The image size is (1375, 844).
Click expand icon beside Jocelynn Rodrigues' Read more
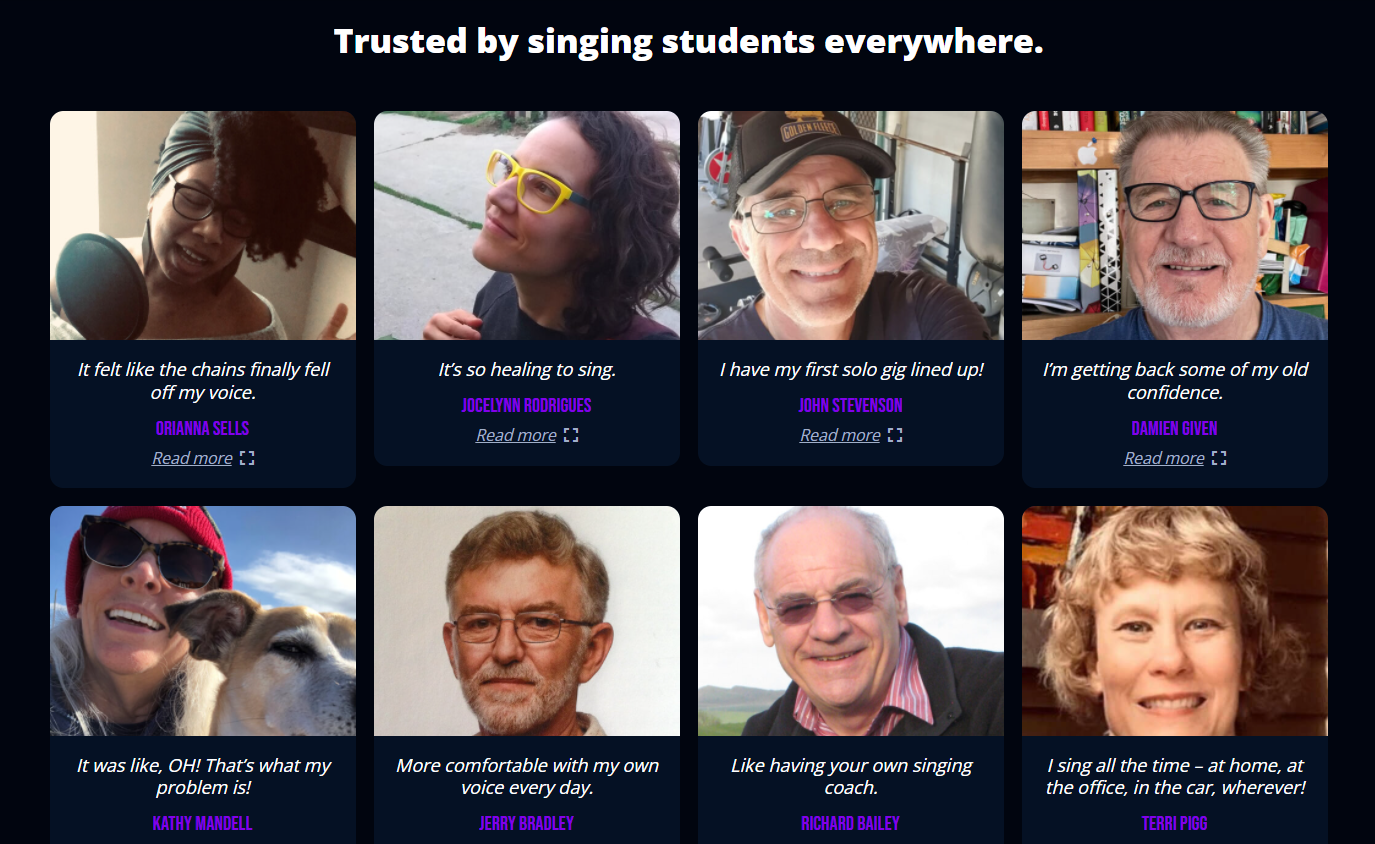point(571,435)
